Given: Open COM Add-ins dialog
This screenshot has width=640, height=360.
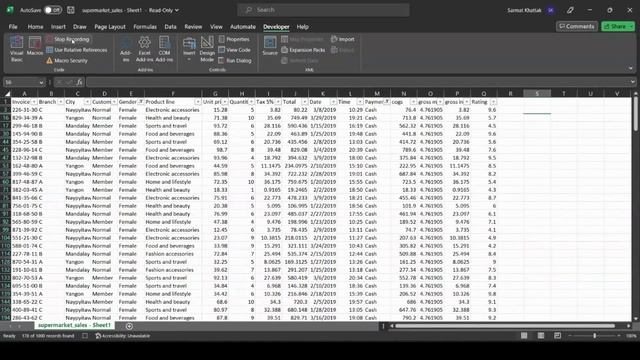Looking at the screenshot, I should point(164,49).
